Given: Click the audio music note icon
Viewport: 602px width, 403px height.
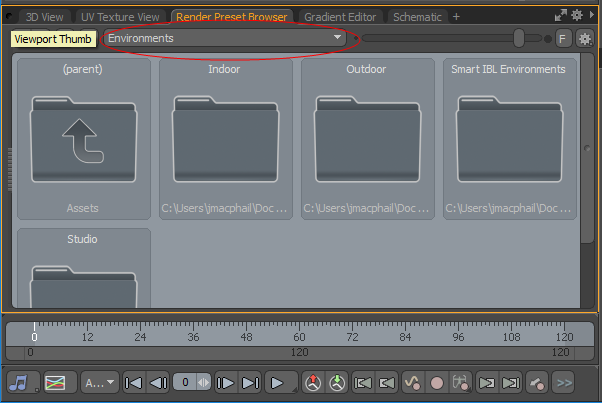Looking at the screenshot, I should [19, 382].
